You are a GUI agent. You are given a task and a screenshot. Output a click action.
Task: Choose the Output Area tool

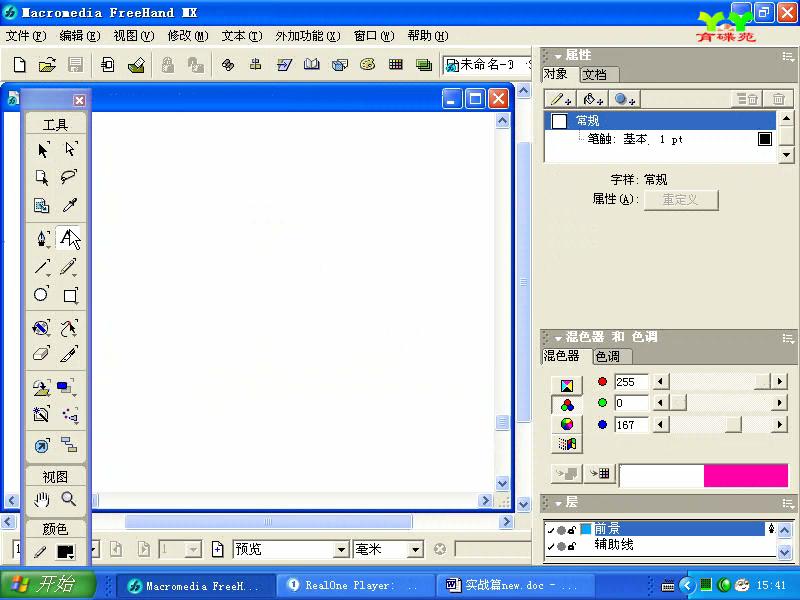[x=41, y=205]
